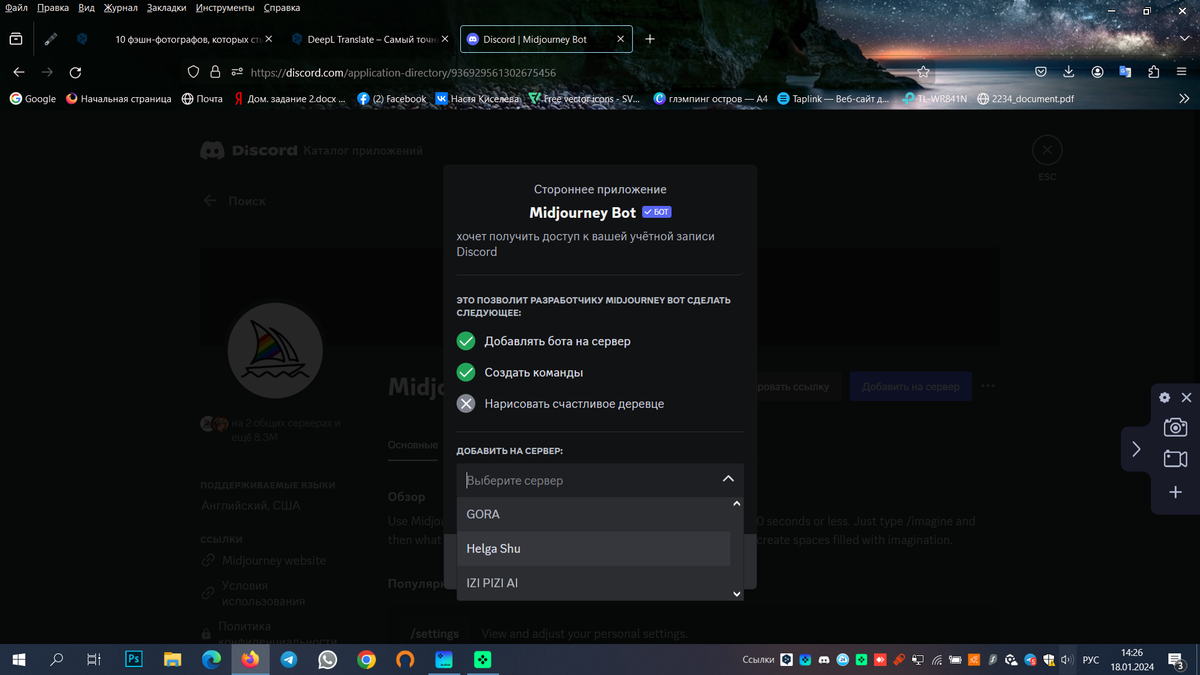Click Добавить на сервер button

tap(910, 386)
